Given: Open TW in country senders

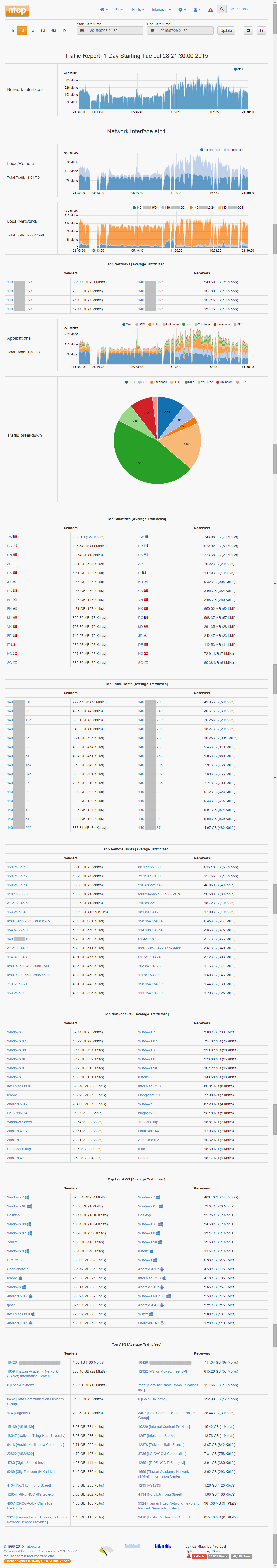Looking at the screenshot, I should 9,537.
